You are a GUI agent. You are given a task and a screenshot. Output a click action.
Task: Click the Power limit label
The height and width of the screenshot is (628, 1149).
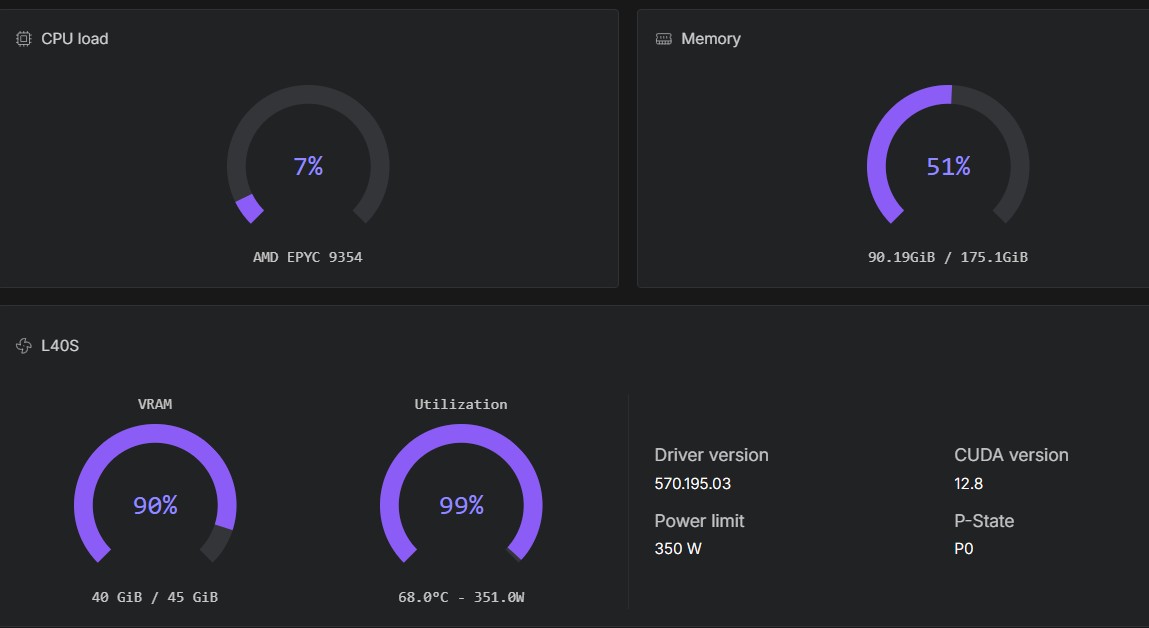699,521
